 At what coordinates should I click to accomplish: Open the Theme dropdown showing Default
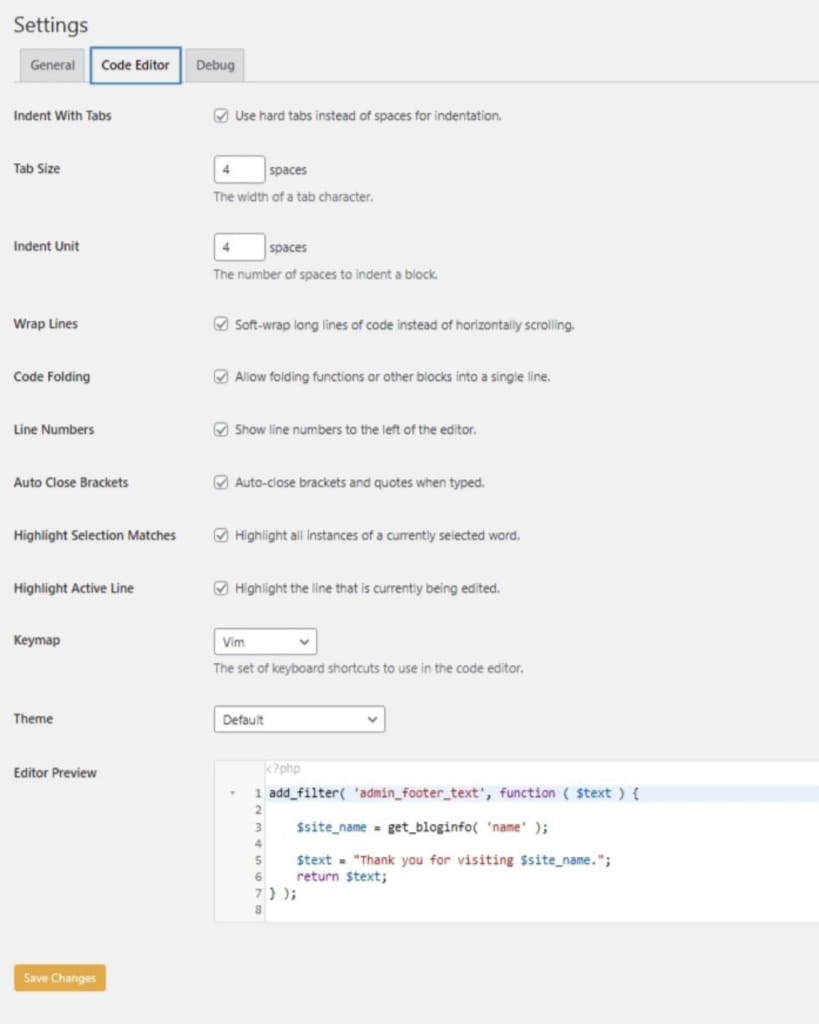pos(298,719)
